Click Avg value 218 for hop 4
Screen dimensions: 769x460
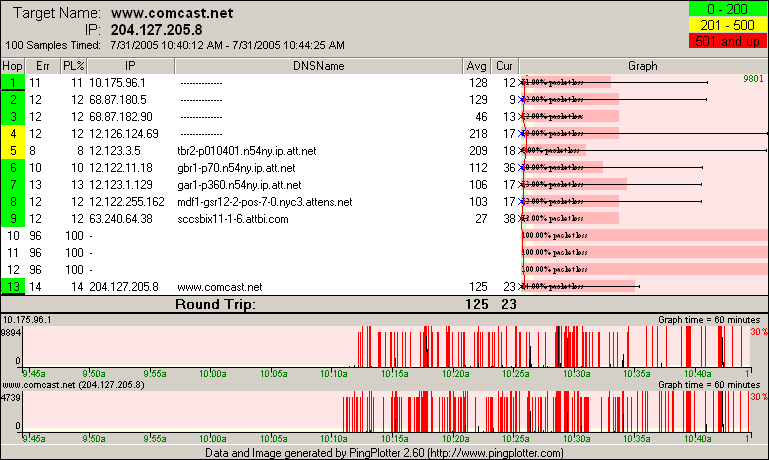pyautogui.click(x=478, y=133)
